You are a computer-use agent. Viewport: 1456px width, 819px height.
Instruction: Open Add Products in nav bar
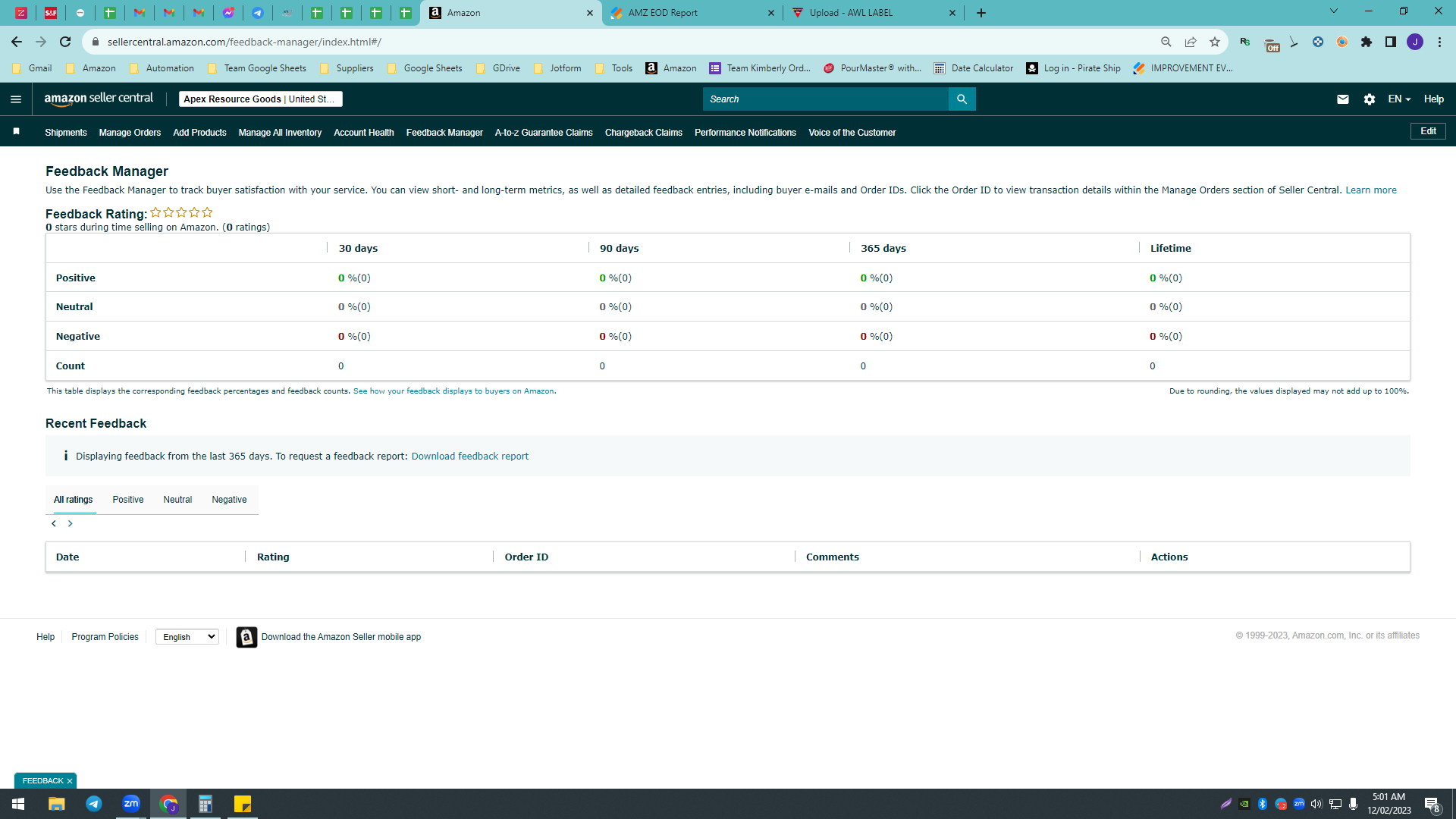pos(199,133)
